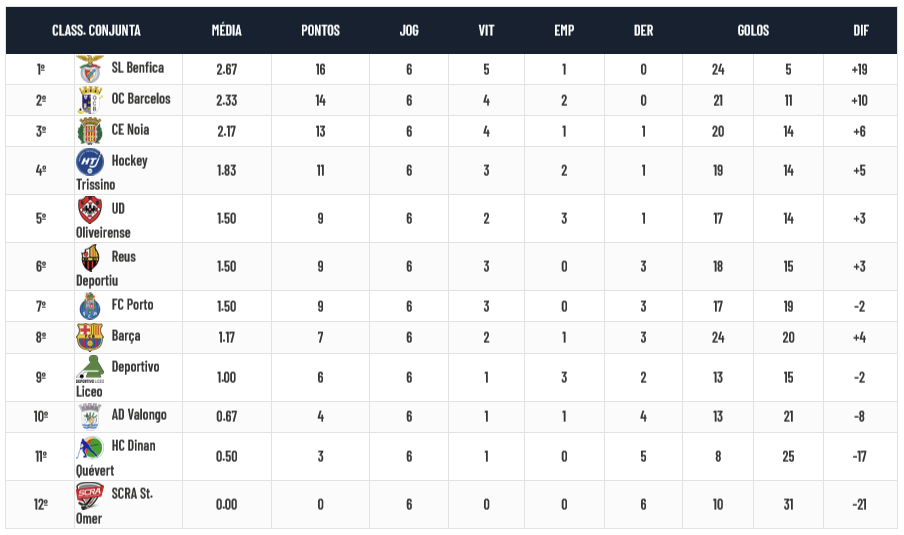
Task: Click the SL Benfica eagle crest
Action: (90, 69)
